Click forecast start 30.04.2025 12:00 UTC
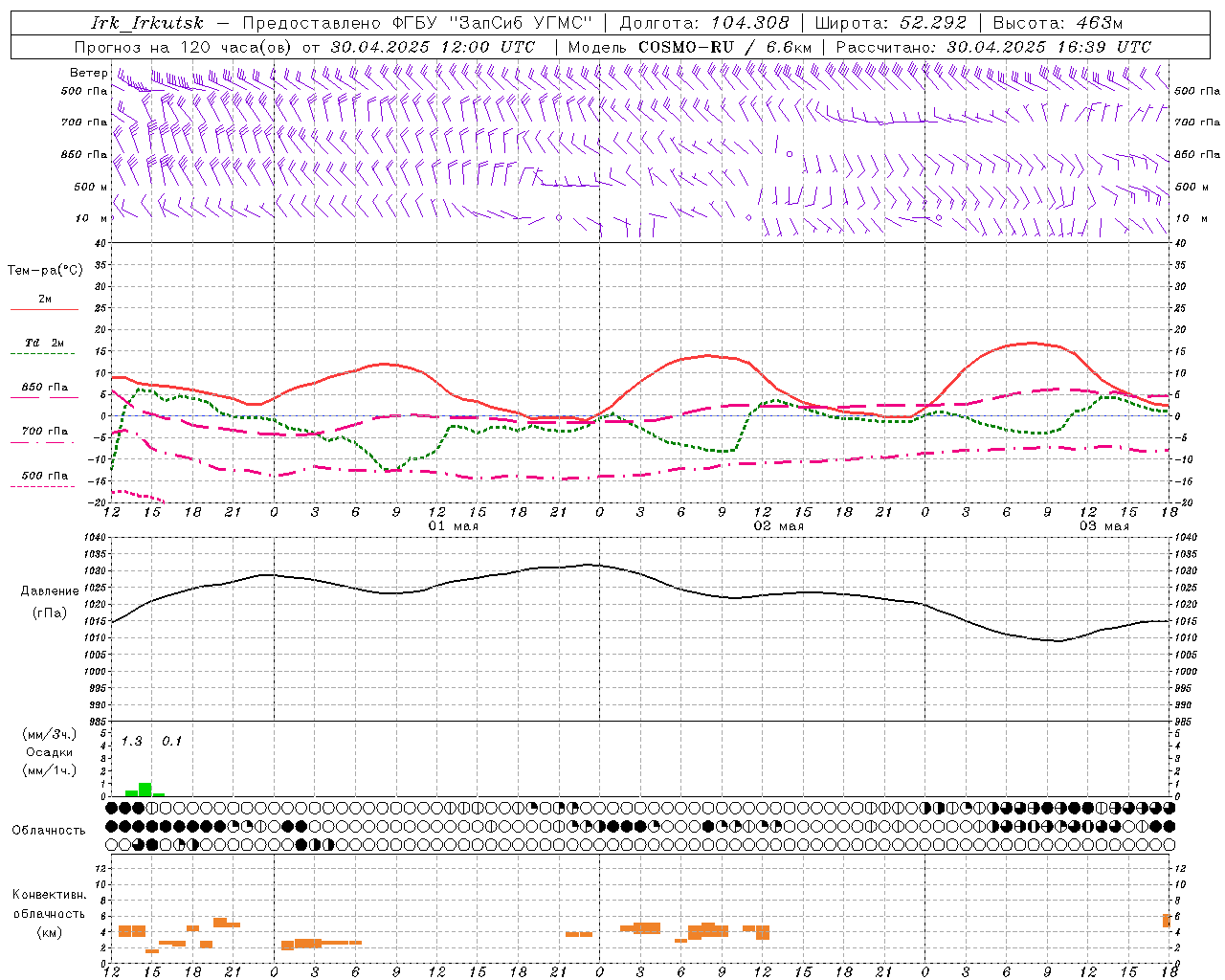Viewport: 1225px width, 980px height. [x=433, y=47]
